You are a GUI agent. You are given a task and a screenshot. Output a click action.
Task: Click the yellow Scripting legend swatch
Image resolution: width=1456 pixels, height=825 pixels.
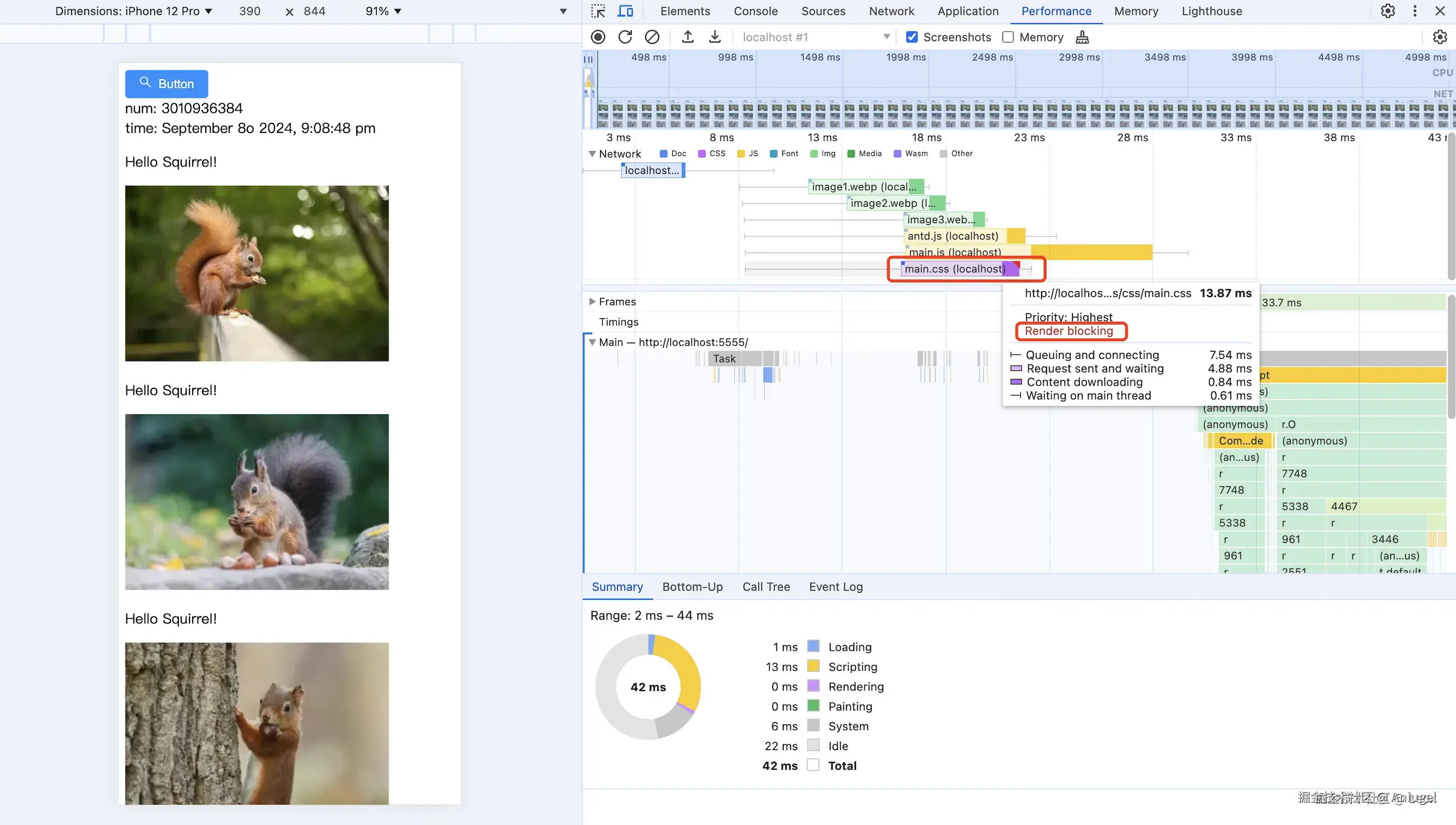813,666
